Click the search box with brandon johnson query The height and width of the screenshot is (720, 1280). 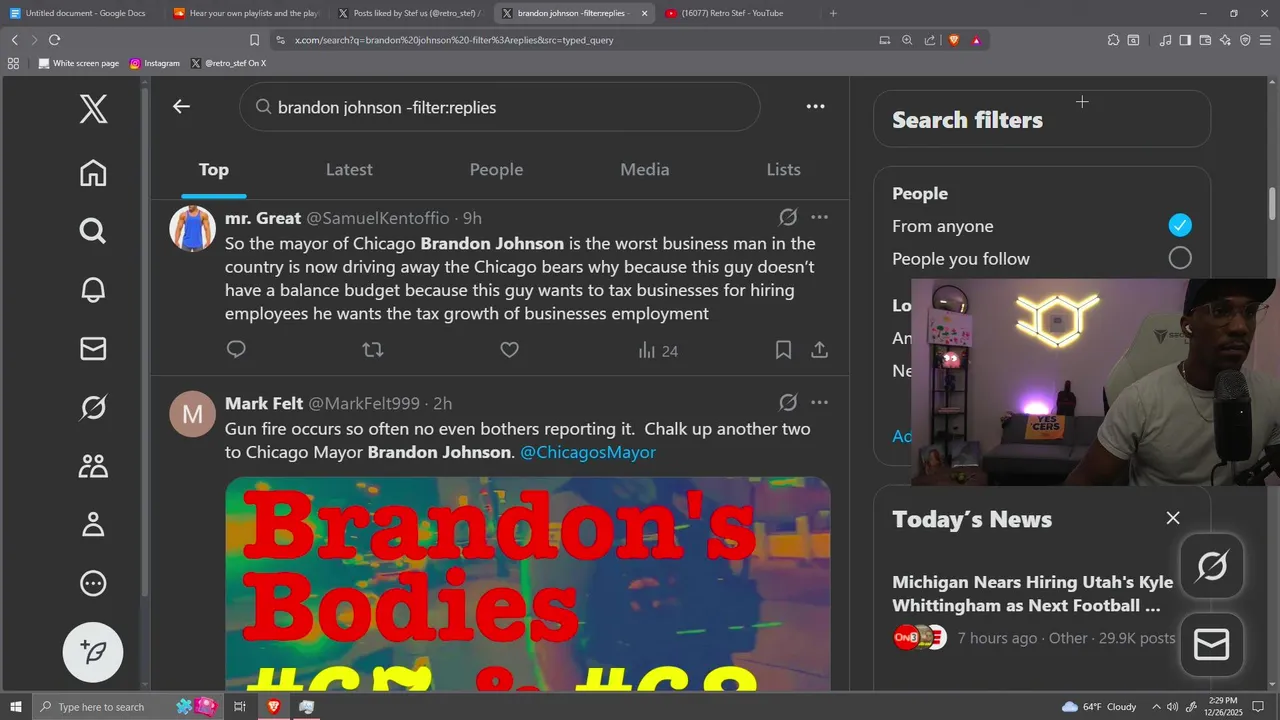click(x=500, y=107)
